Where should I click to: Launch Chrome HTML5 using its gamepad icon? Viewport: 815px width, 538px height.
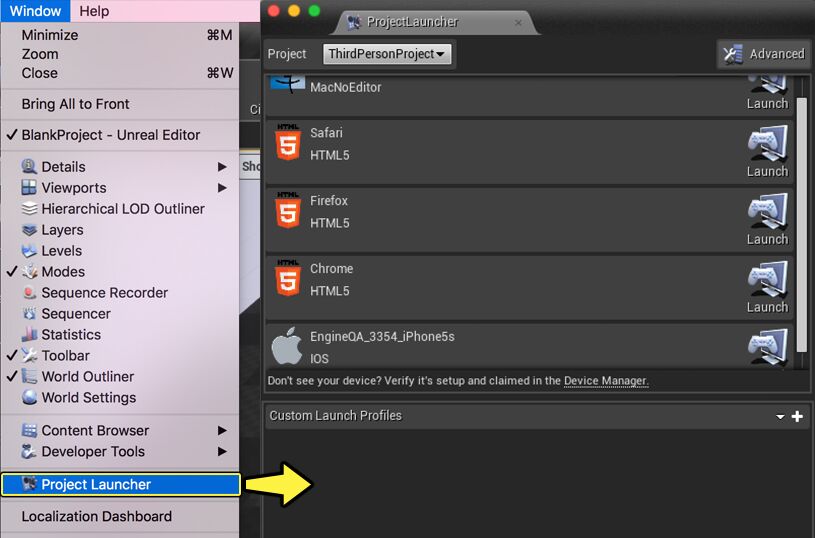(x=768, y=280)
